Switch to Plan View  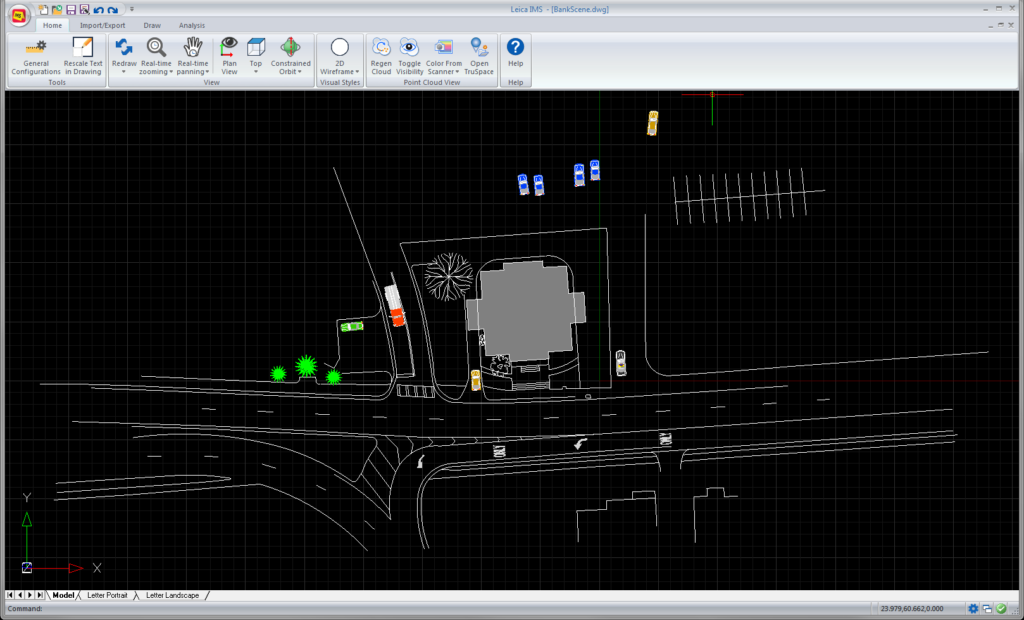229,56
